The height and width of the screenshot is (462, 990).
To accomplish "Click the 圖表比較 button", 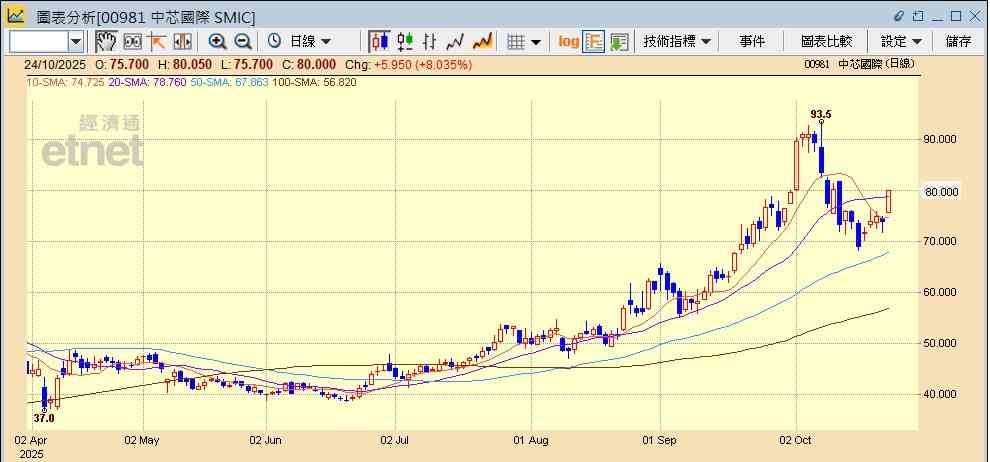I will pyautogui.click(x=826, y=41).
